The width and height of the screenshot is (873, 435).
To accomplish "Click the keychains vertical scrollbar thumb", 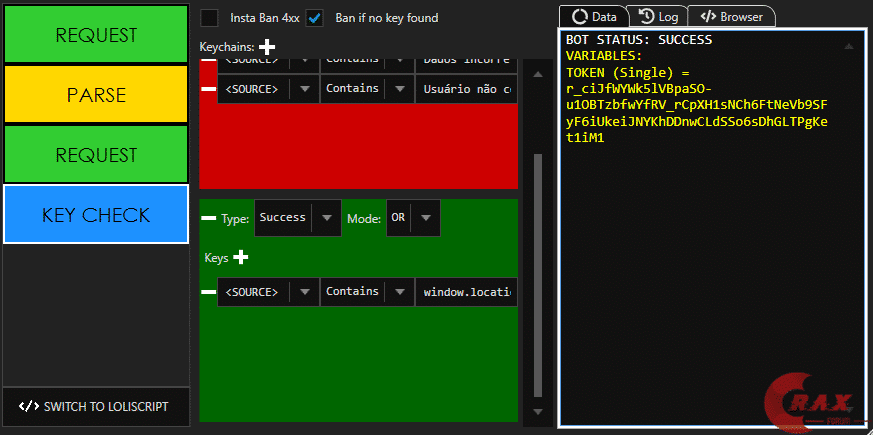I will click(537, 276).
